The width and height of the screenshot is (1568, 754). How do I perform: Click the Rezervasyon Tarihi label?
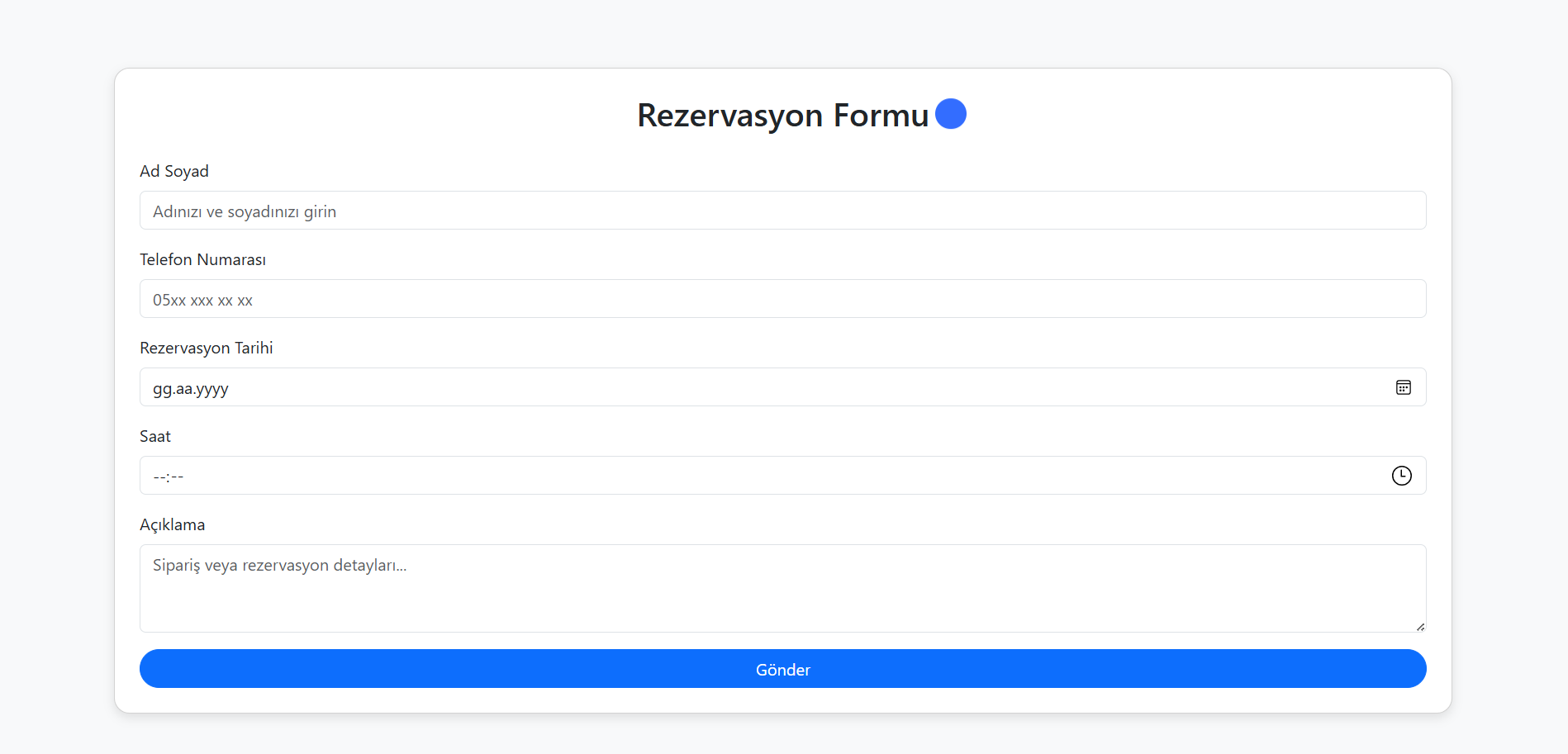(x=207, y=348)
